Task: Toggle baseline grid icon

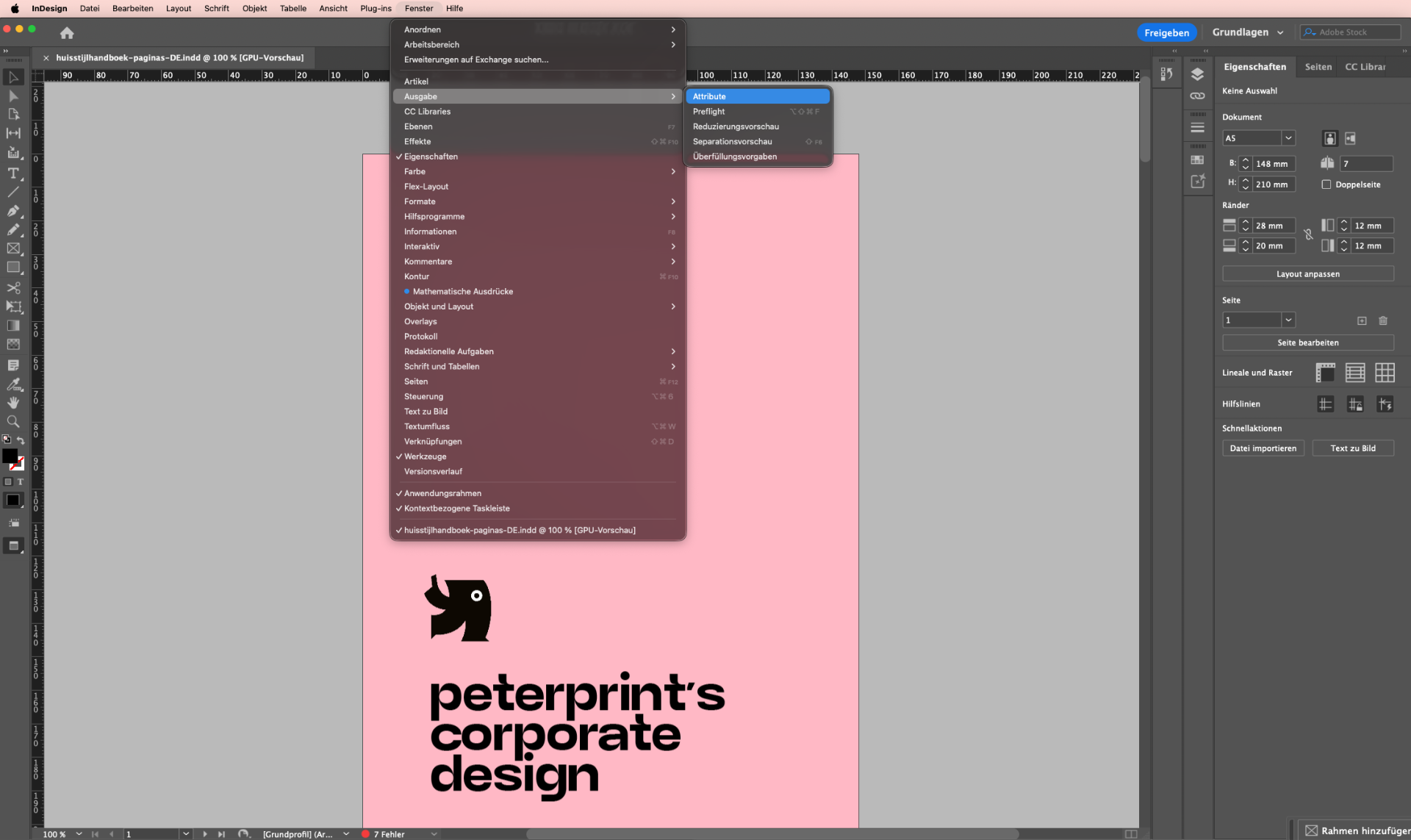Action: (1355, 373)
